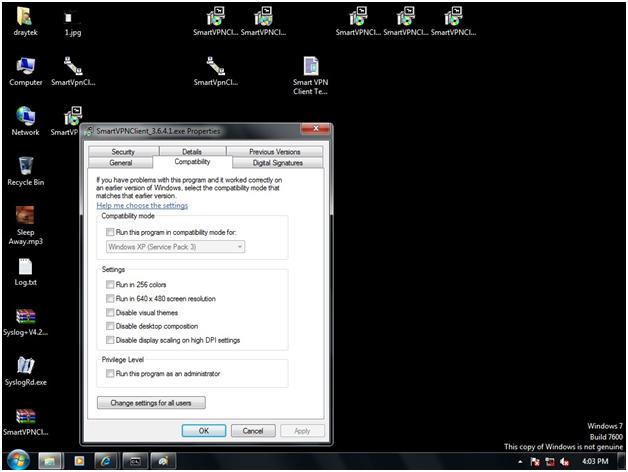628x472 pixels.
Task: Open the Previous Versions tab
Action: click(x=275, y=151)
